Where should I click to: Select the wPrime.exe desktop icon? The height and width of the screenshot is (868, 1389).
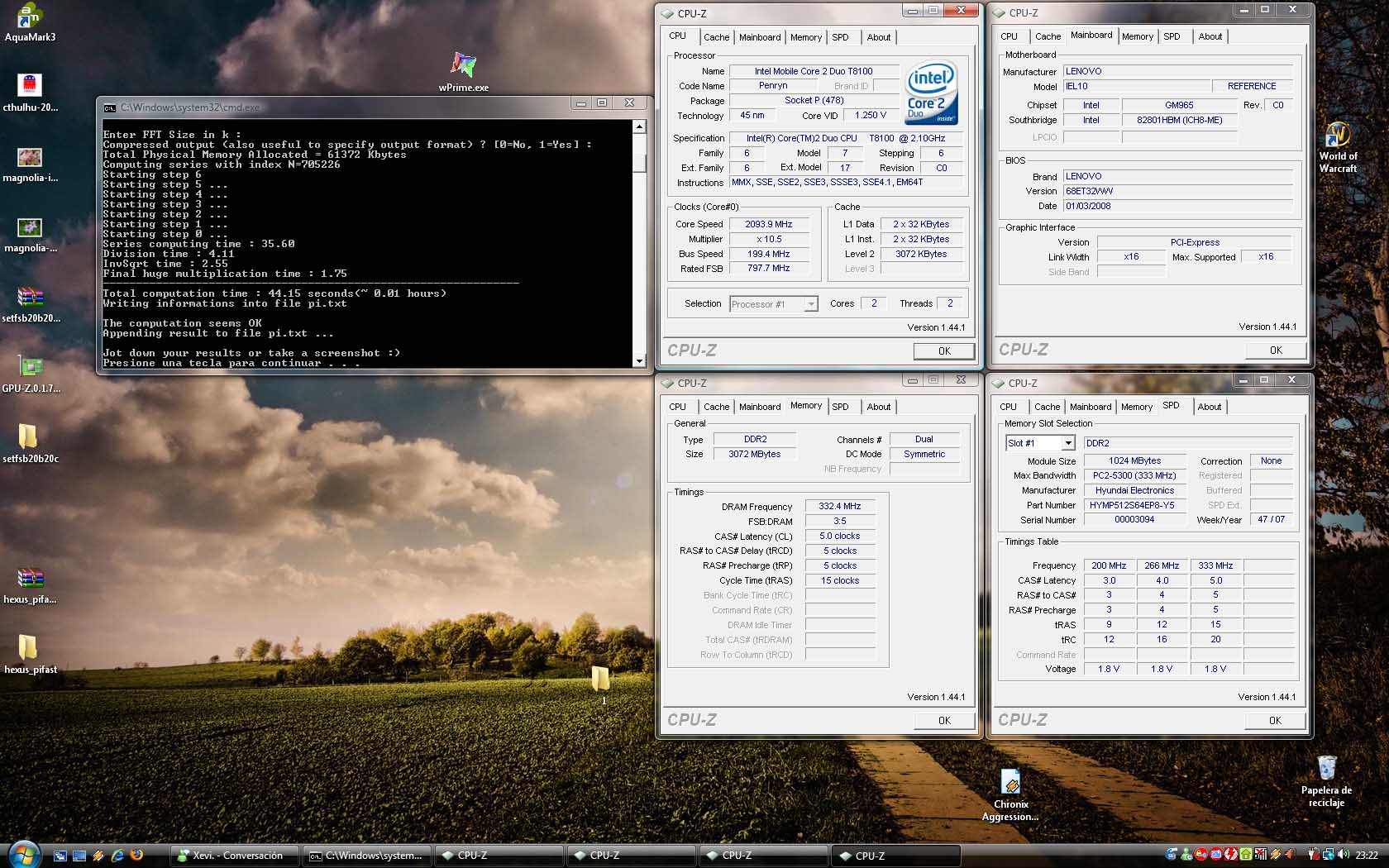tap(463, 71)
